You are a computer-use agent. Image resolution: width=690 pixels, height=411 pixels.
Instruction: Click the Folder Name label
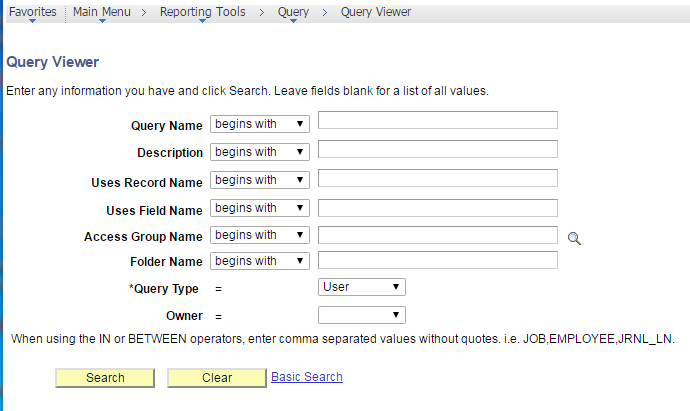[x=166, y=262]
